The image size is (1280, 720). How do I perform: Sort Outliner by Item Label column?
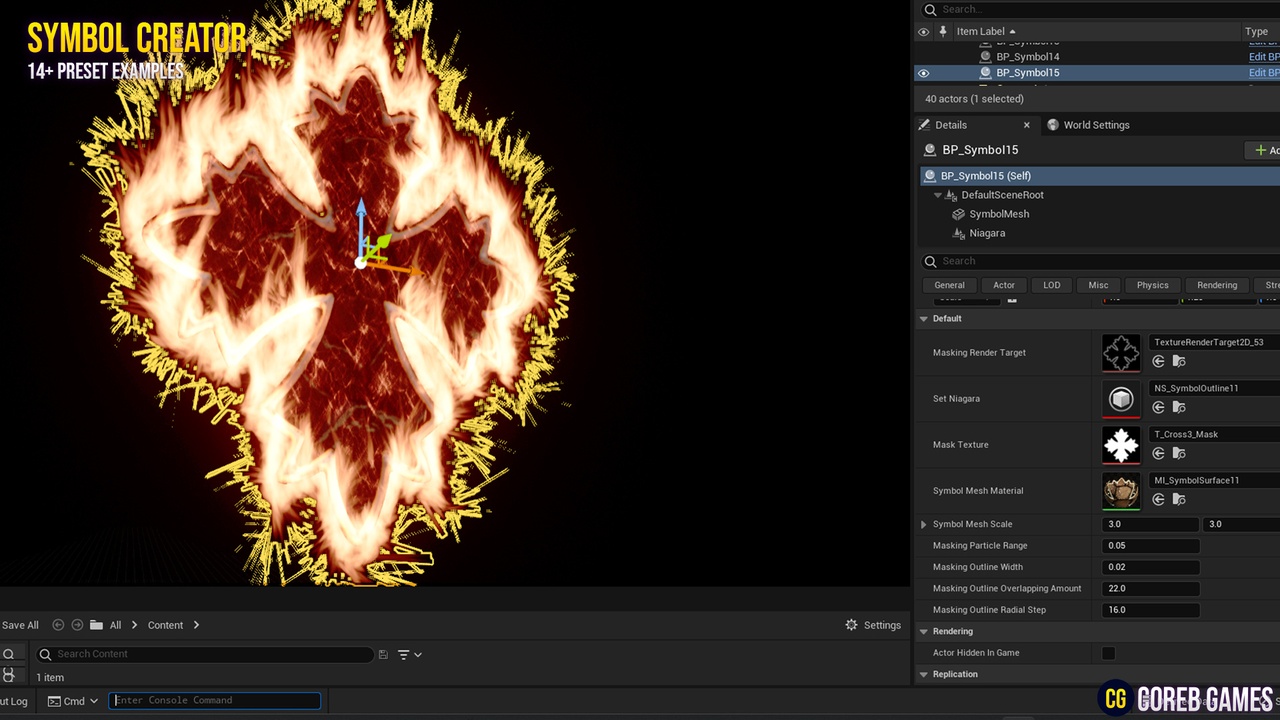pos(986,31)
